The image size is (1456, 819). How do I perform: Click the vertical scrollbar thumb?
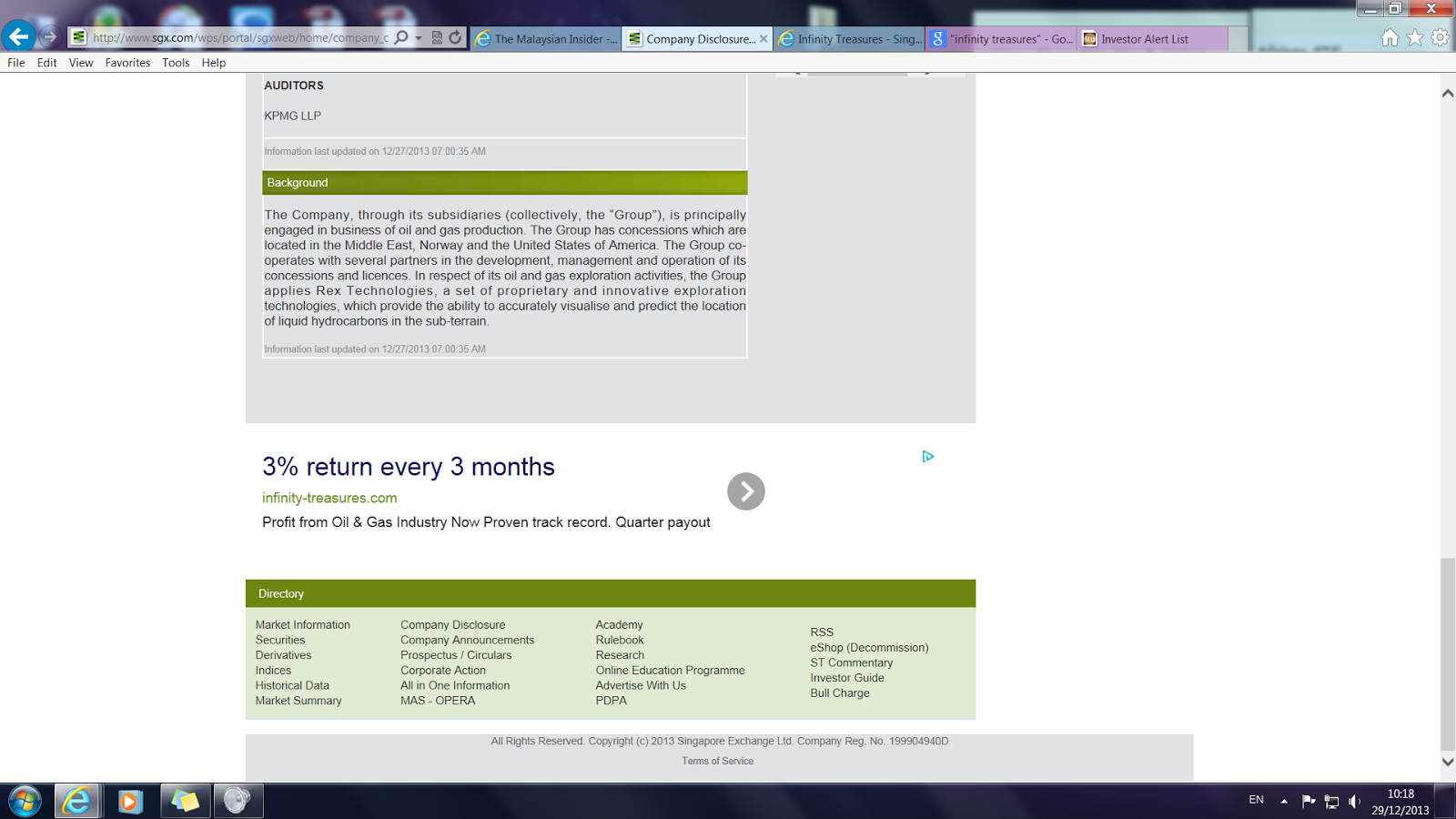coord(1448,653)
